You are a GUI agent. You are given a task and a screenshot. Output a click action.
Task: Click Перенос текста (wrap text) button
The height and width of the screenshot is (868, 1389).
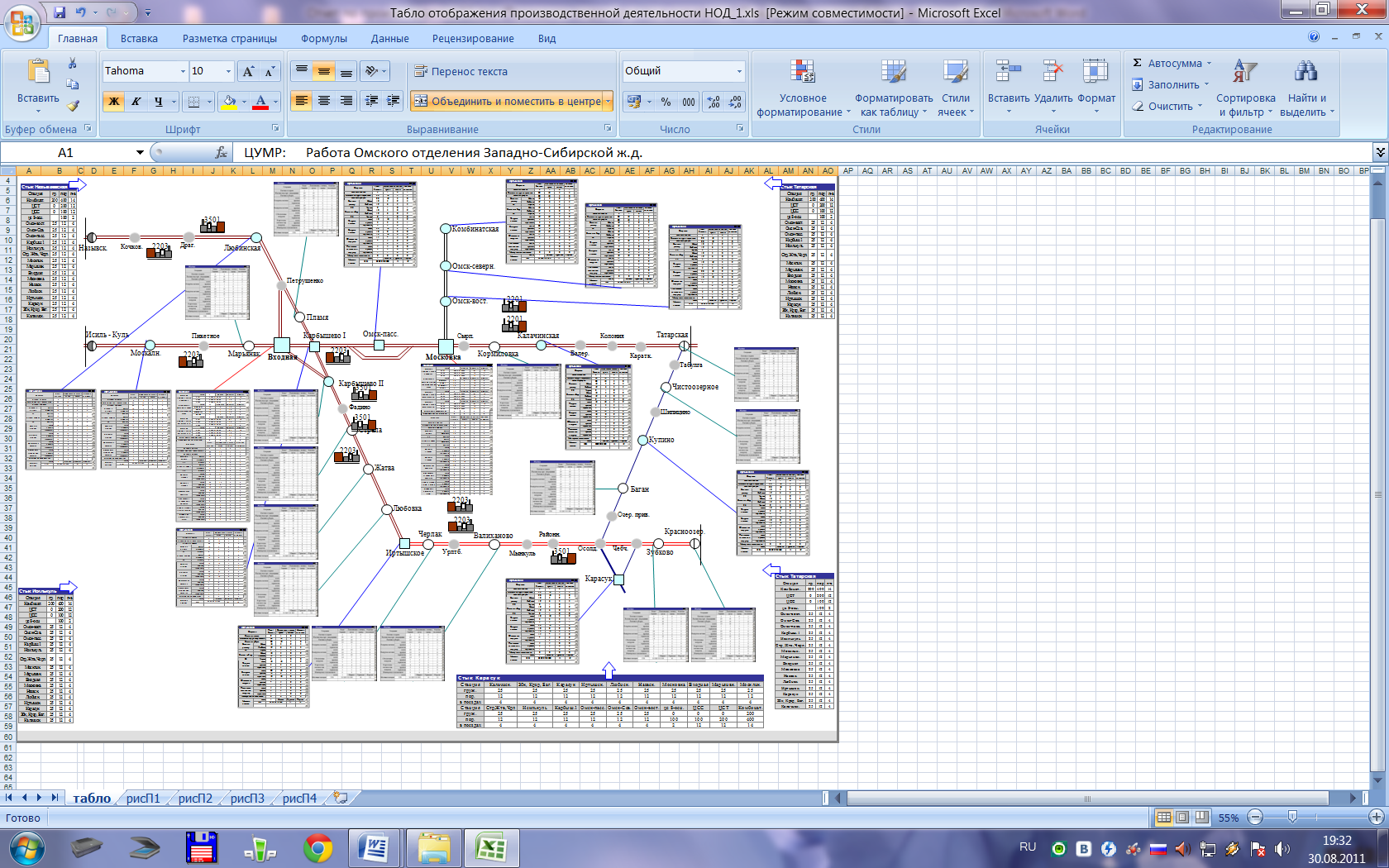pos(461,72)
